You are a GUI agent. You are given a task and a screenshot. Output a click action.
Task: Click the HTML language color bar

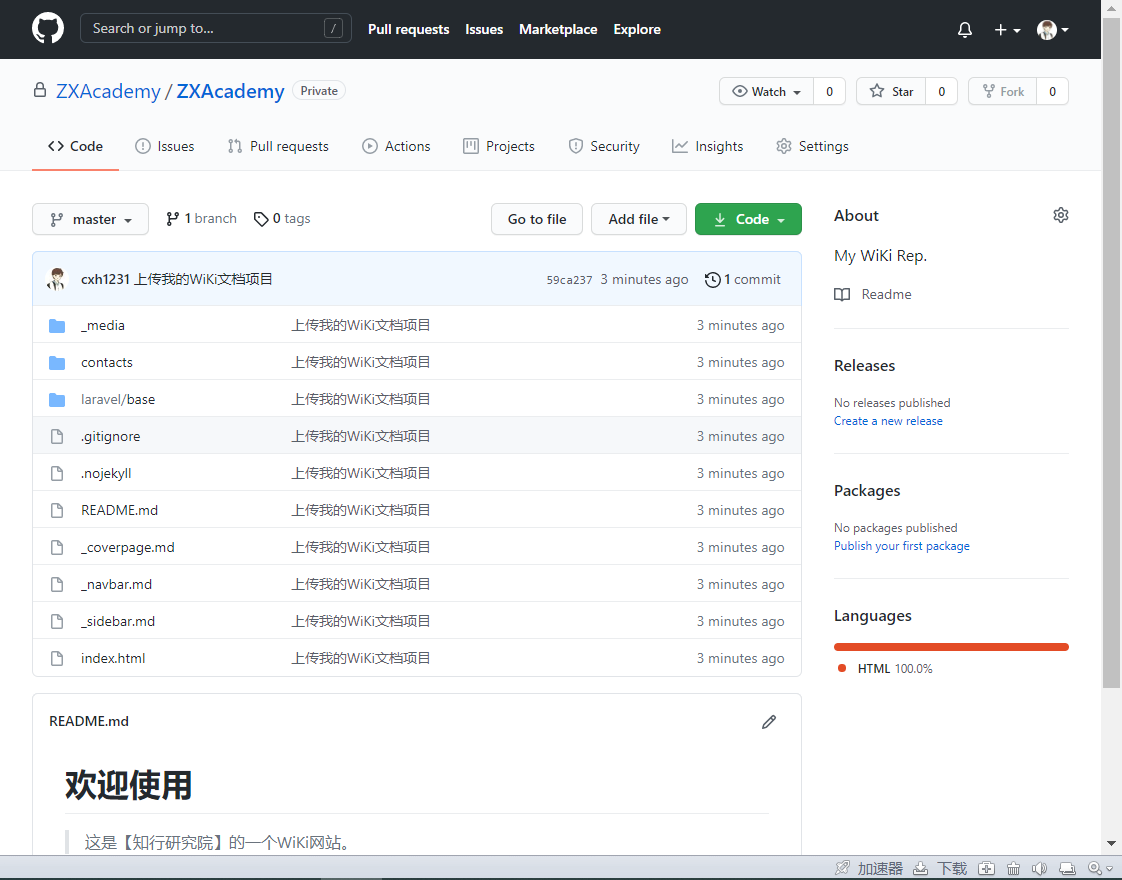(x=950, y=646)
